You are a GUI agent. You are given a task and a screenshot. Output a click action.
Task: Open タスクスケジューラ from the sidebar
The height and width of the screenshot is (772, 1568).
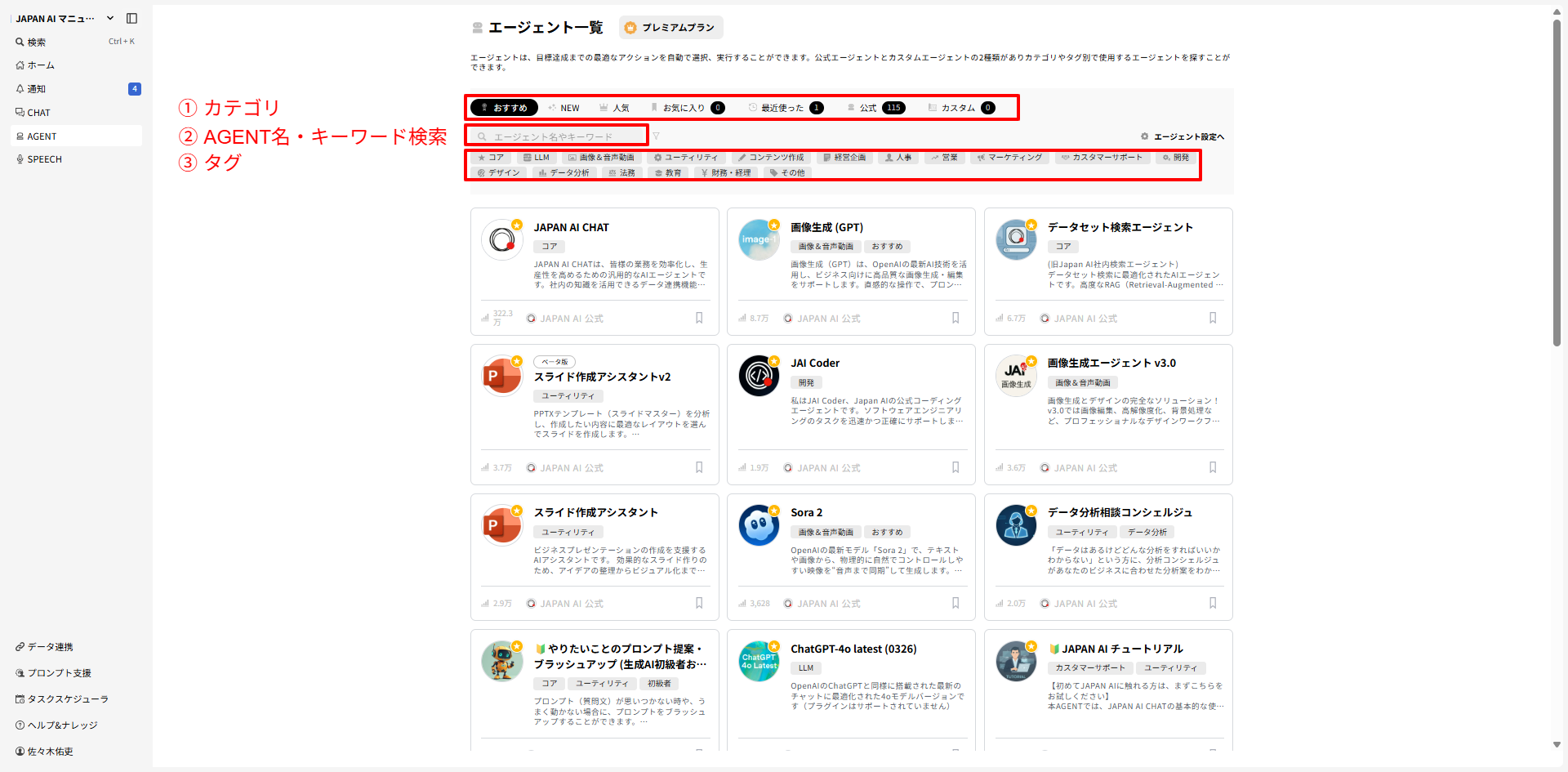tap(62, 699)
